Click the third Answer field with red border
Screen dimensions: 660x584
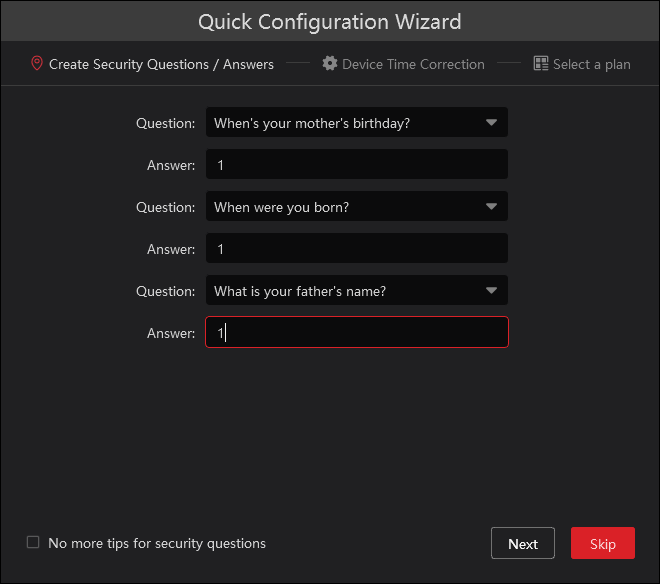[x=357, y=332]
